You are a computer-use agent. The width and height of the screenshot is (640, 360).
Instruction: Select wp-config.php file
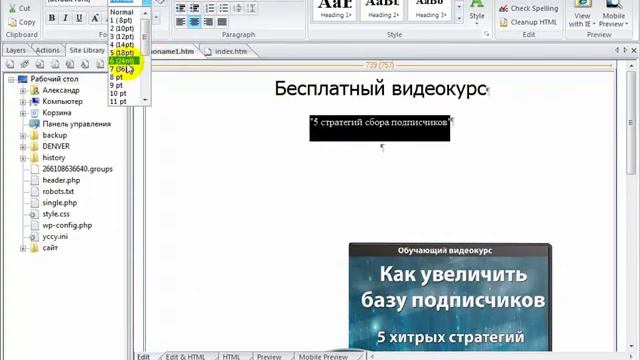pos(67,225)
